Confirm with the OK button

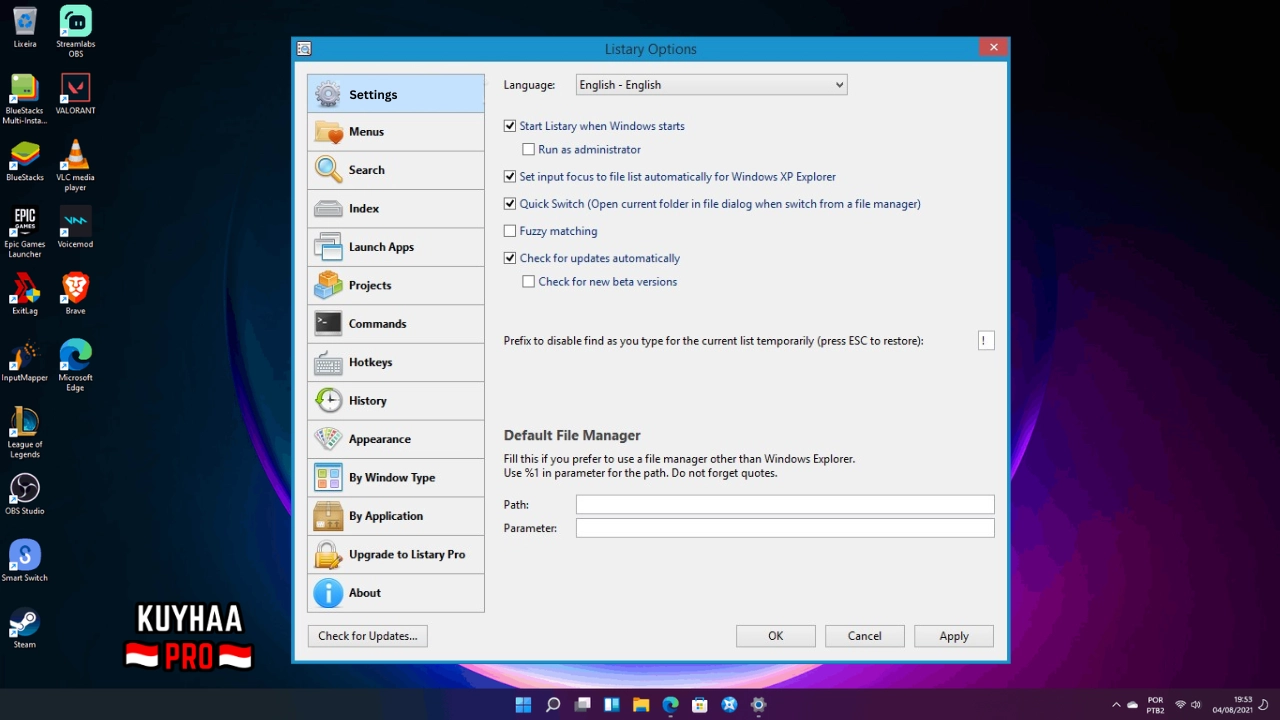(776, 636)
